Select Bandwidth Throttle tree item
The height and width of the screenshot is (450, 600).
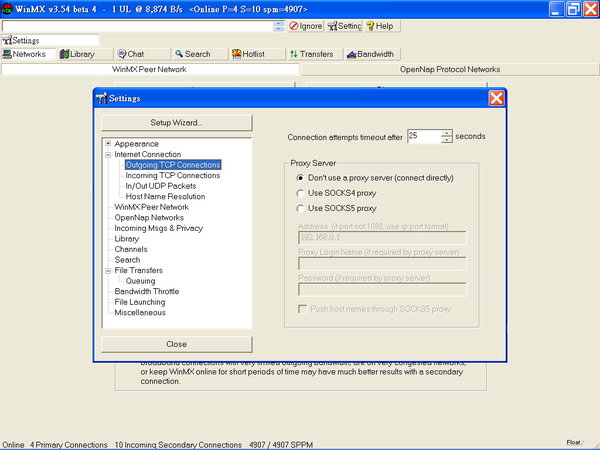tap(147, 292)
